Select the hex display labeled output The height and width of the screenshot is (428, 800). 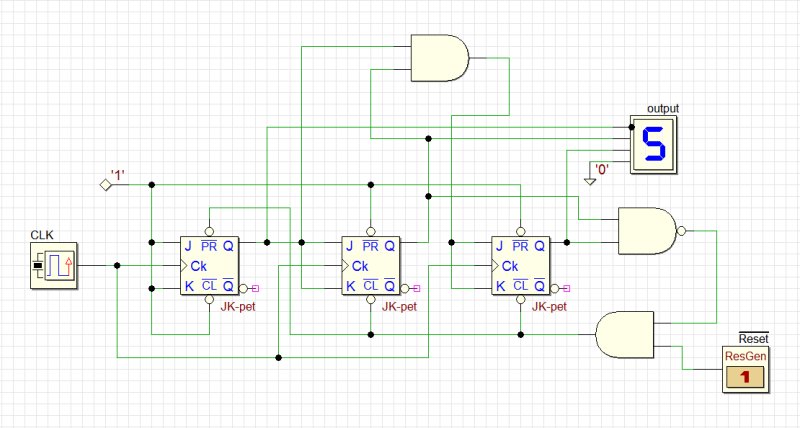(x=654, y=144)
